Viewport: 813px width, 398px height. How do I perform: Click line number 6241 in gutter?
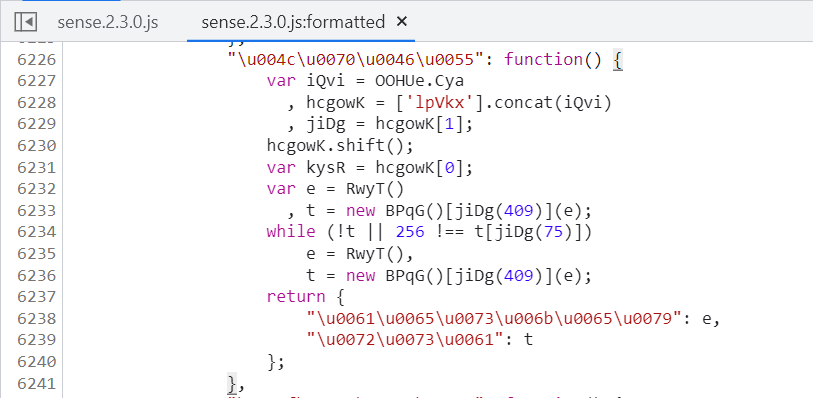[x=36, y=383]
